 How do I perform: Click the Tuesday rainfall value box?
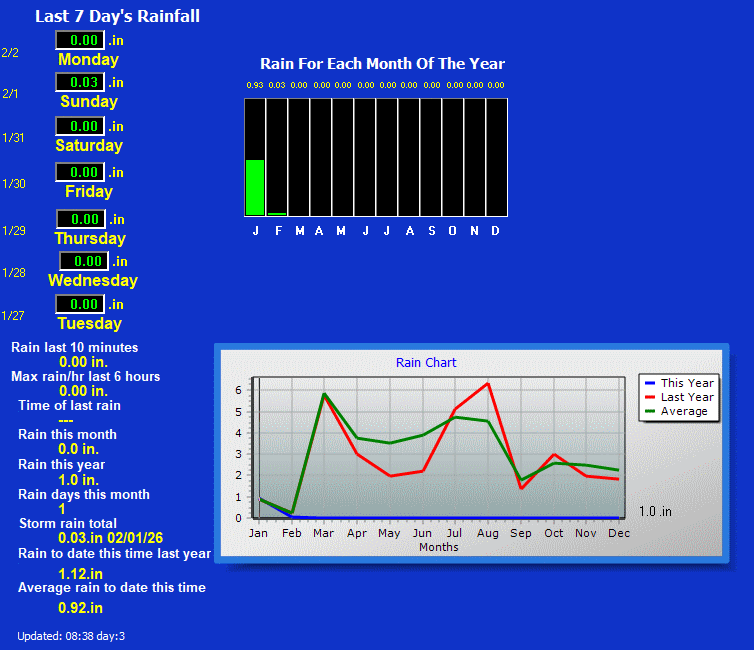click(x=80, y=304)
